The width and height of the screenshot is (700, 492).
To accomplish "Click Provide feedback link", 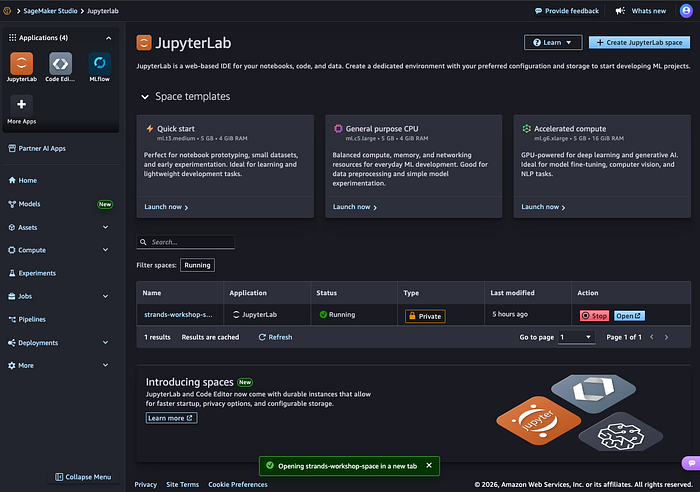I will point(567,11).
